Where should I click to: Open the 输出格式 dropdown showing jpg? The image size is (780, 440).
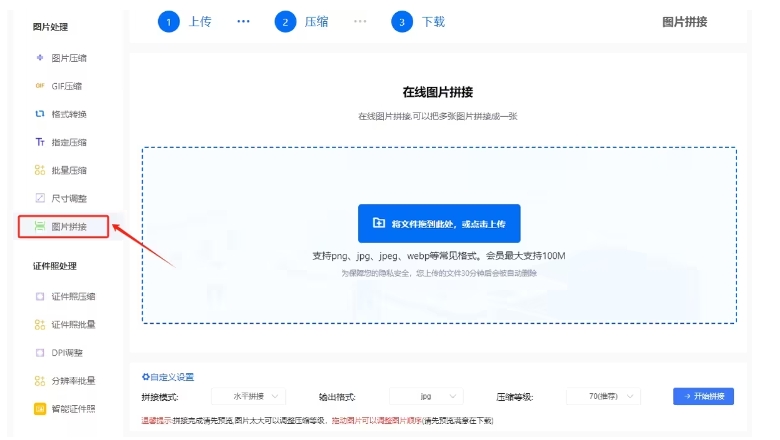point(426,396)
